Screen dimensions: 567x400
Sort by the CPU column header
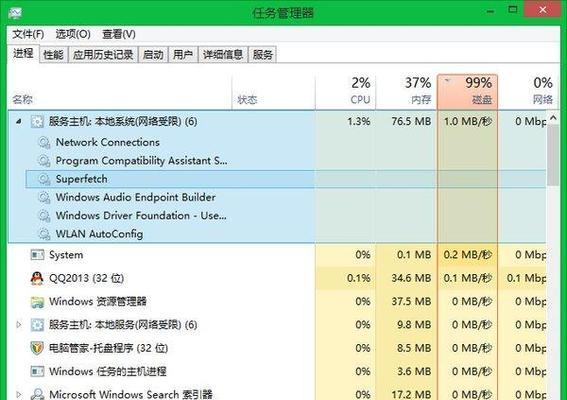(345, 92)
